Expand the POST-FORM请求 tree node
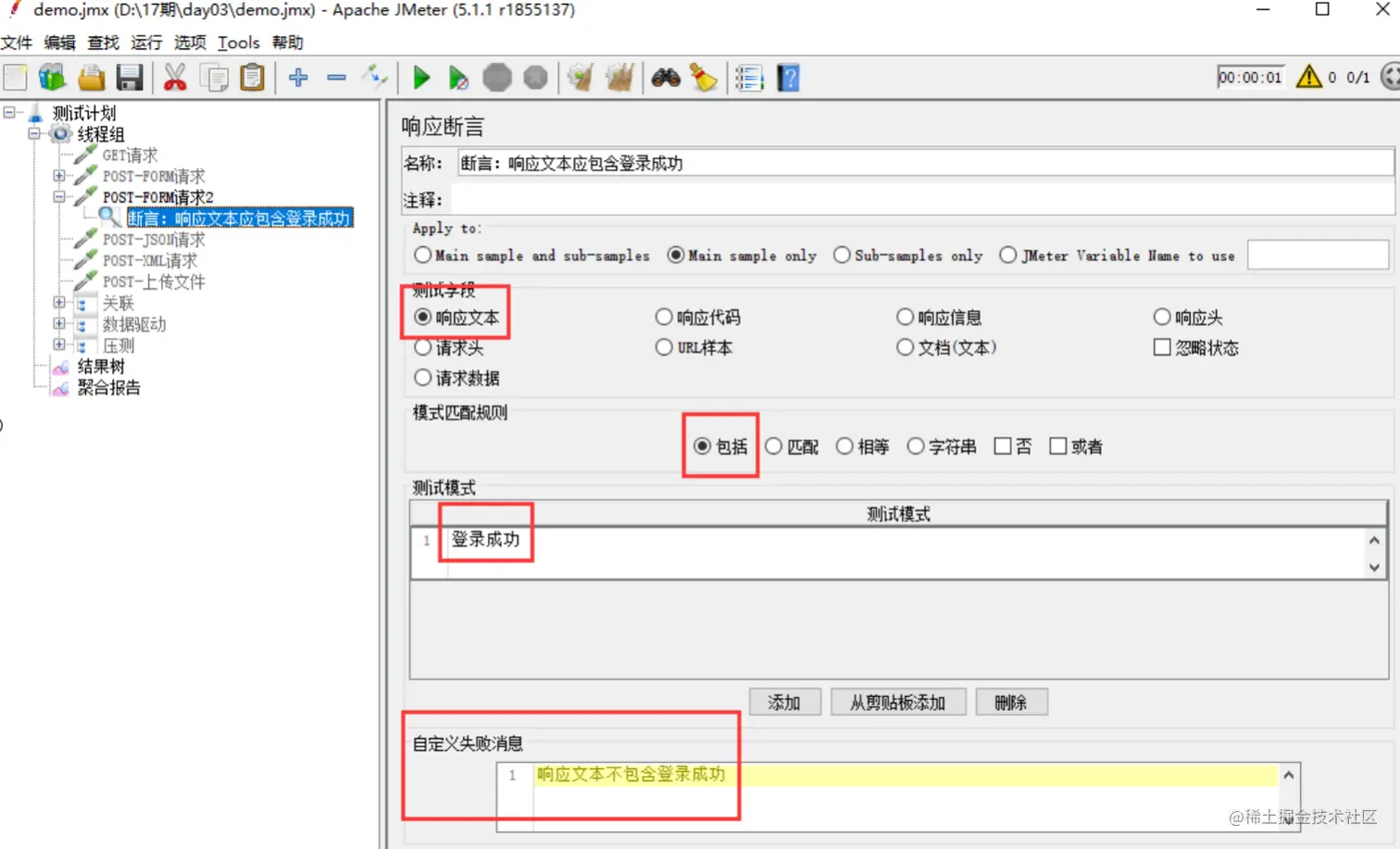1400x849 pixels. pyautogui.click(x=59, y=175)
